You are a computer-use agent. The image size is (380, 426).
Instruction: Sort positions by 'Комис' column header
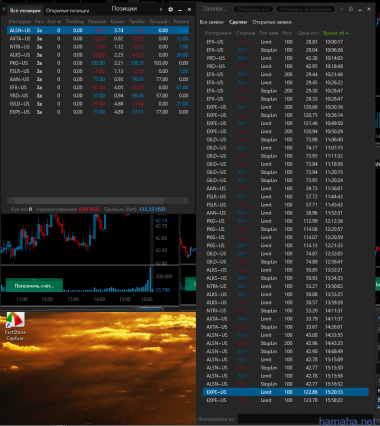[x=118, y=22]
